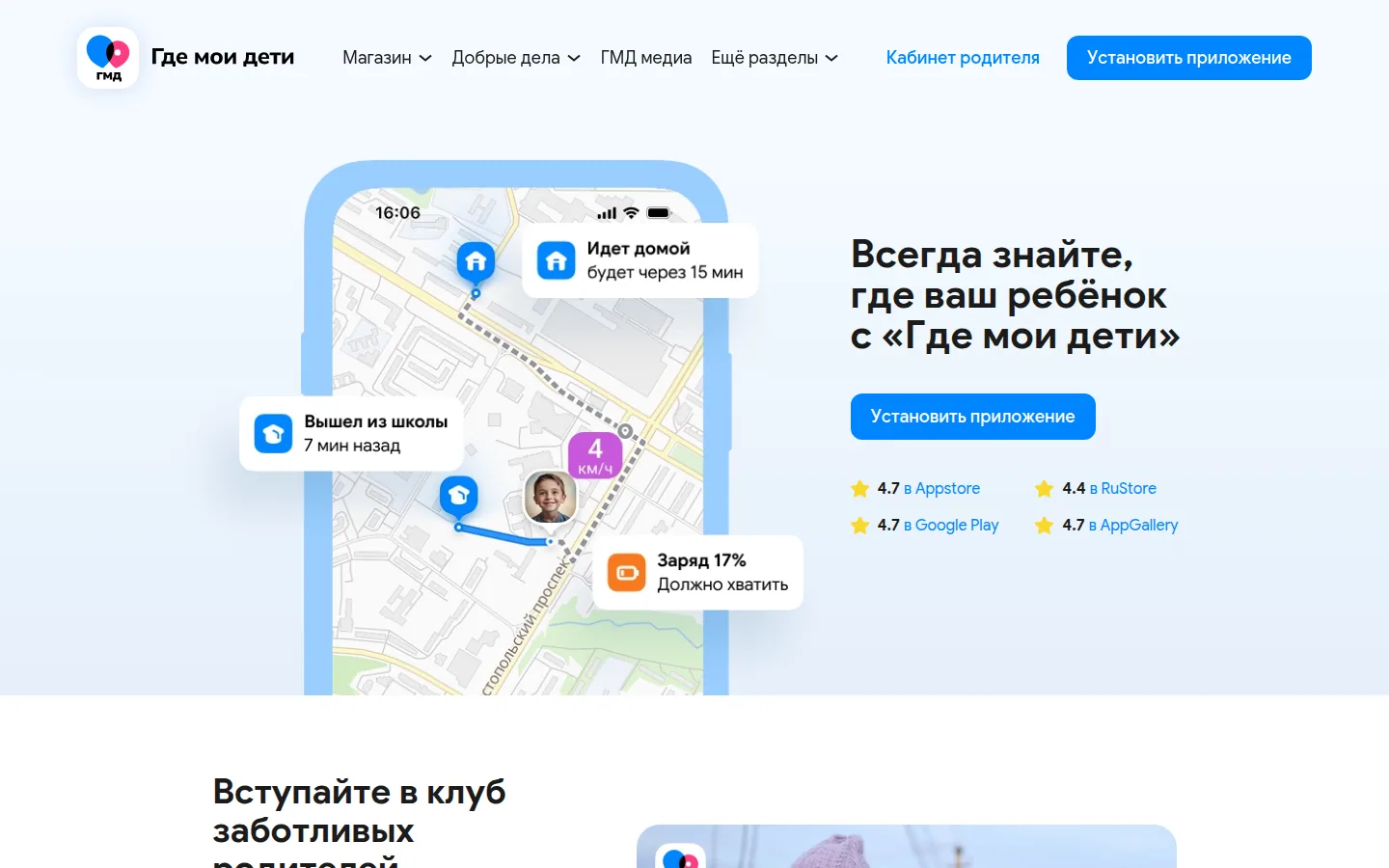Click the 'будет через 15 мин' text

[x=665, y=273]
